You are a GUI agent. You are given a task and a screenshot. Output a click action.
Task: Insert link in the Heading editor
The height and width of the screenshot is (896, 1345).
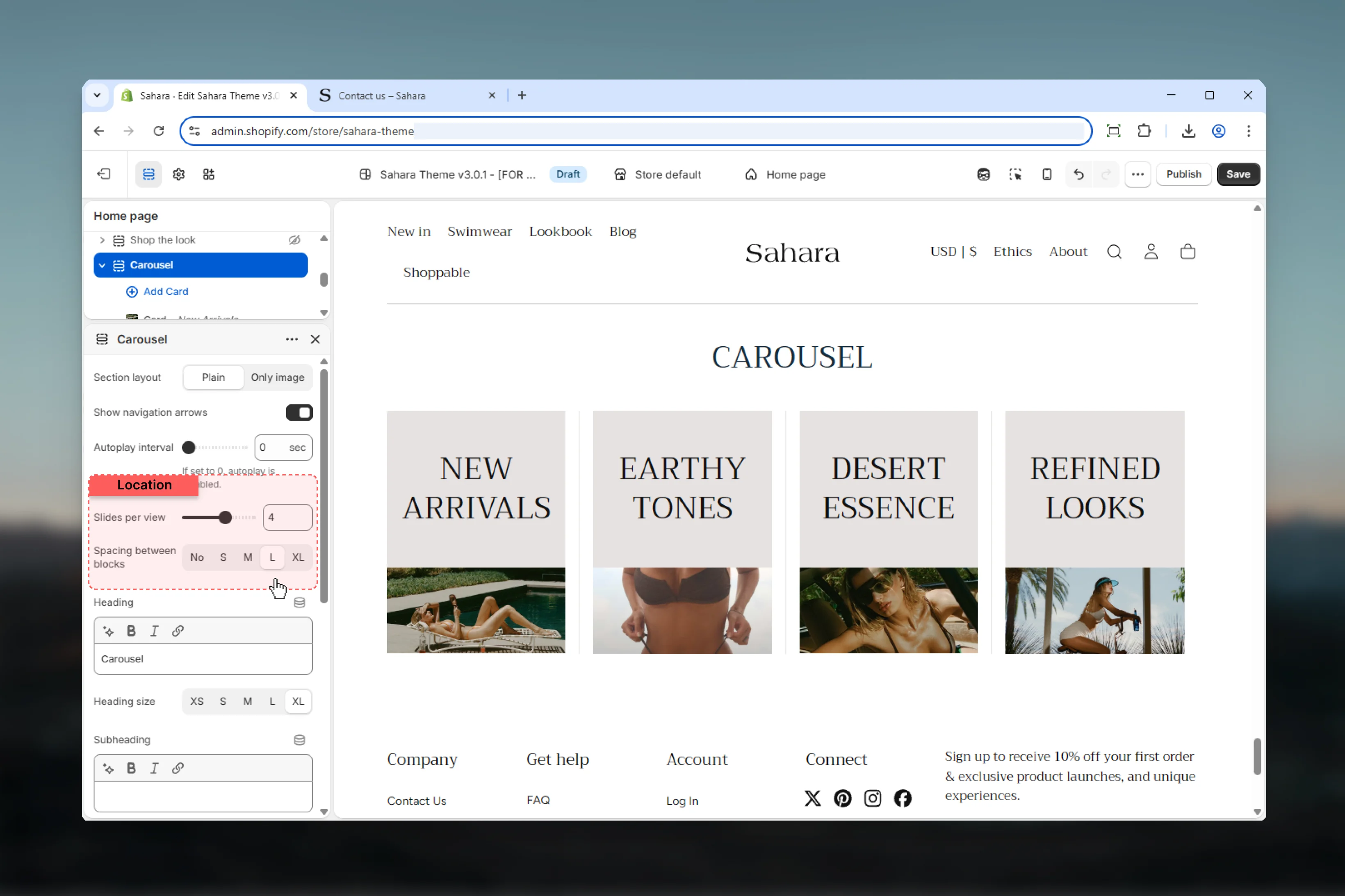pyautogui.click(x=178, y=631)
